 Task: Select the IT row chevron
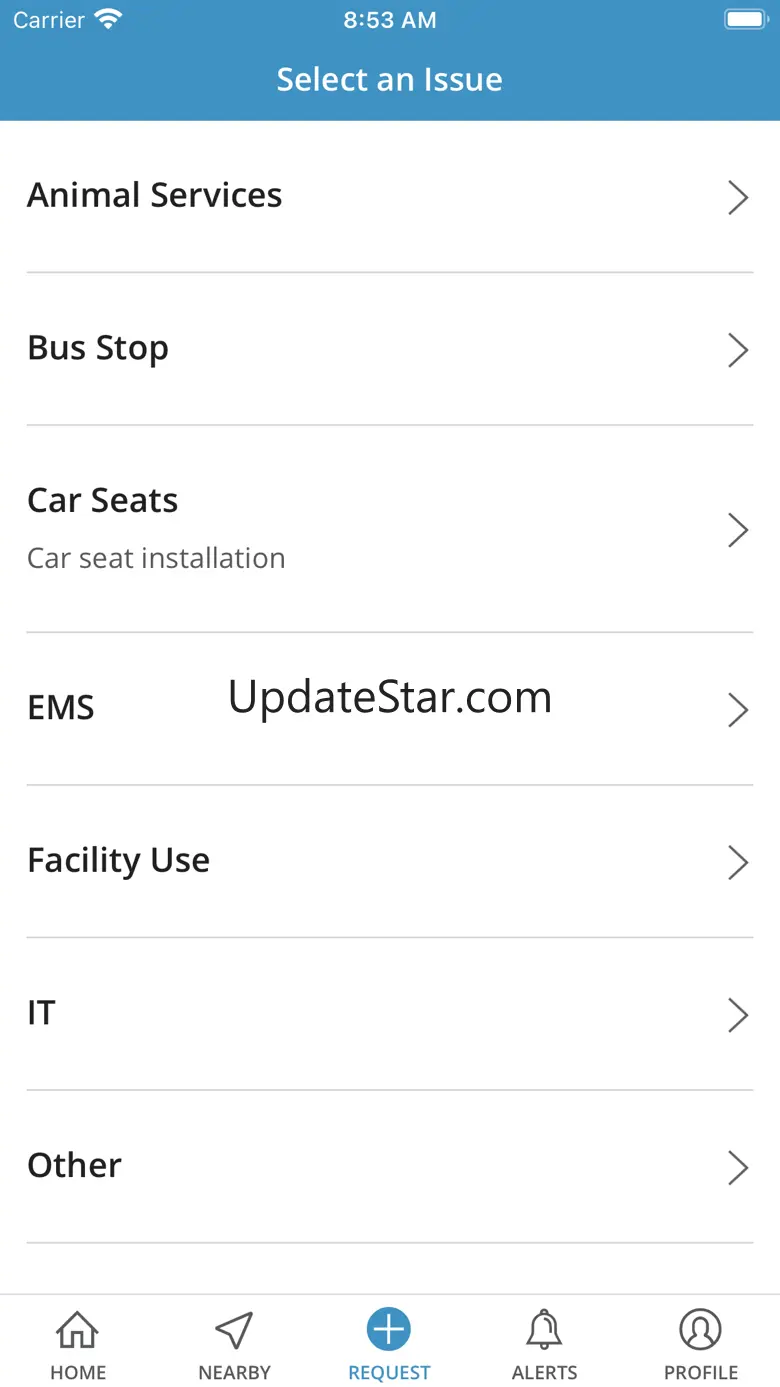point(738,1015)
